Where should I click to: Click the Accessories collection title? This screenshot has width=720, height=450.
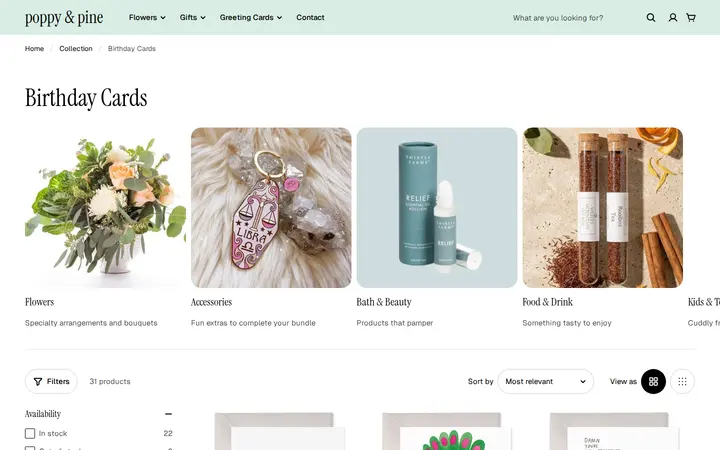[211, 302]
